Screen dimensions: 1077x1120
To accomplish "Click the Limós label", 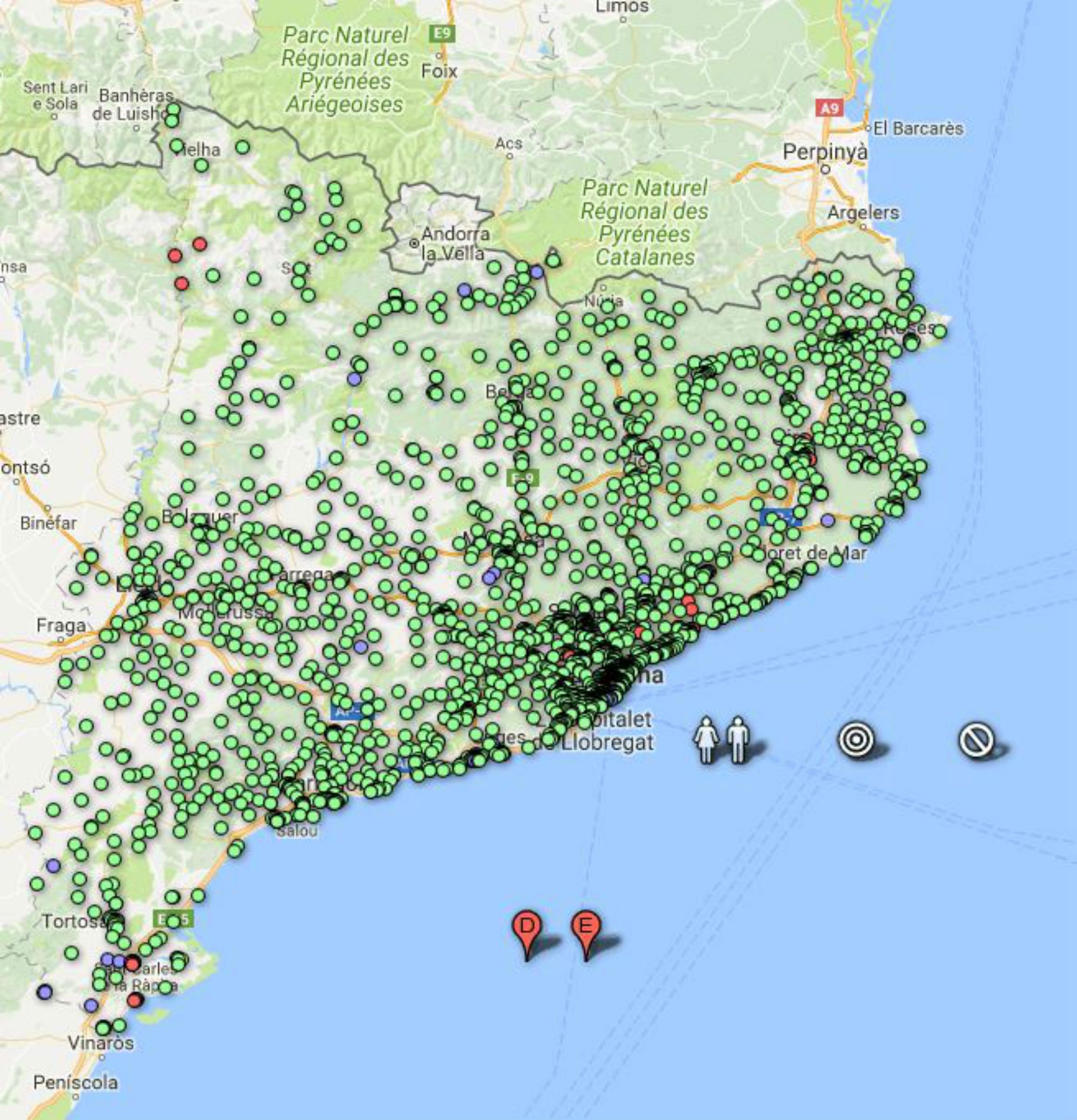I will click(x=623, y=6).
